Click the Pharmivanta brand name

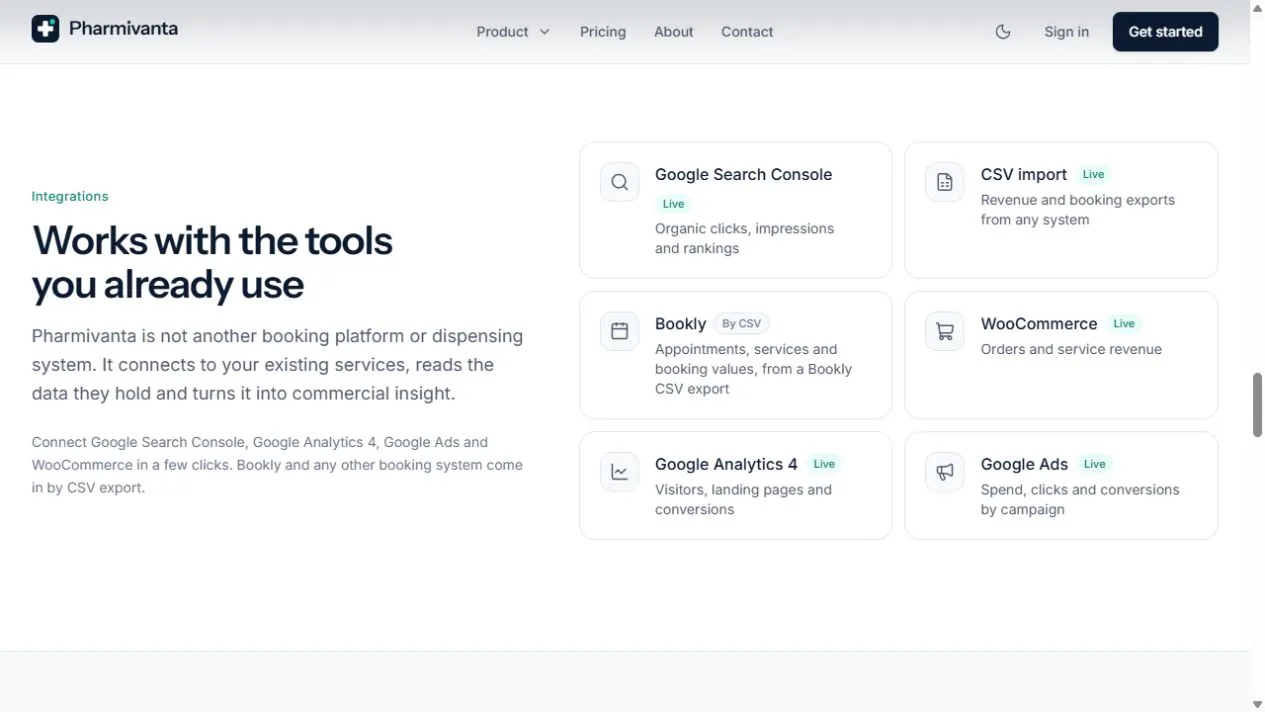pos(123,29)
